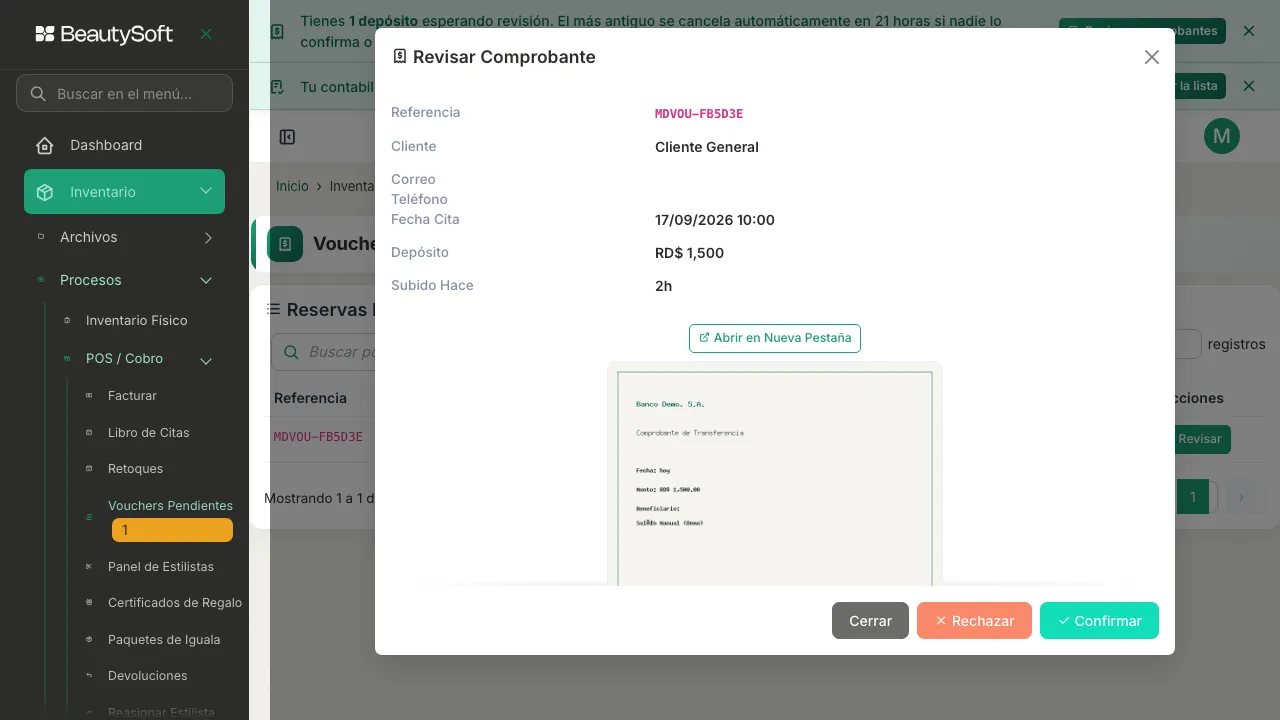Click the receipt icon in the dialog title
Image resolution: width=1280 pixels, height=720 pixels.
coord(400,57)
